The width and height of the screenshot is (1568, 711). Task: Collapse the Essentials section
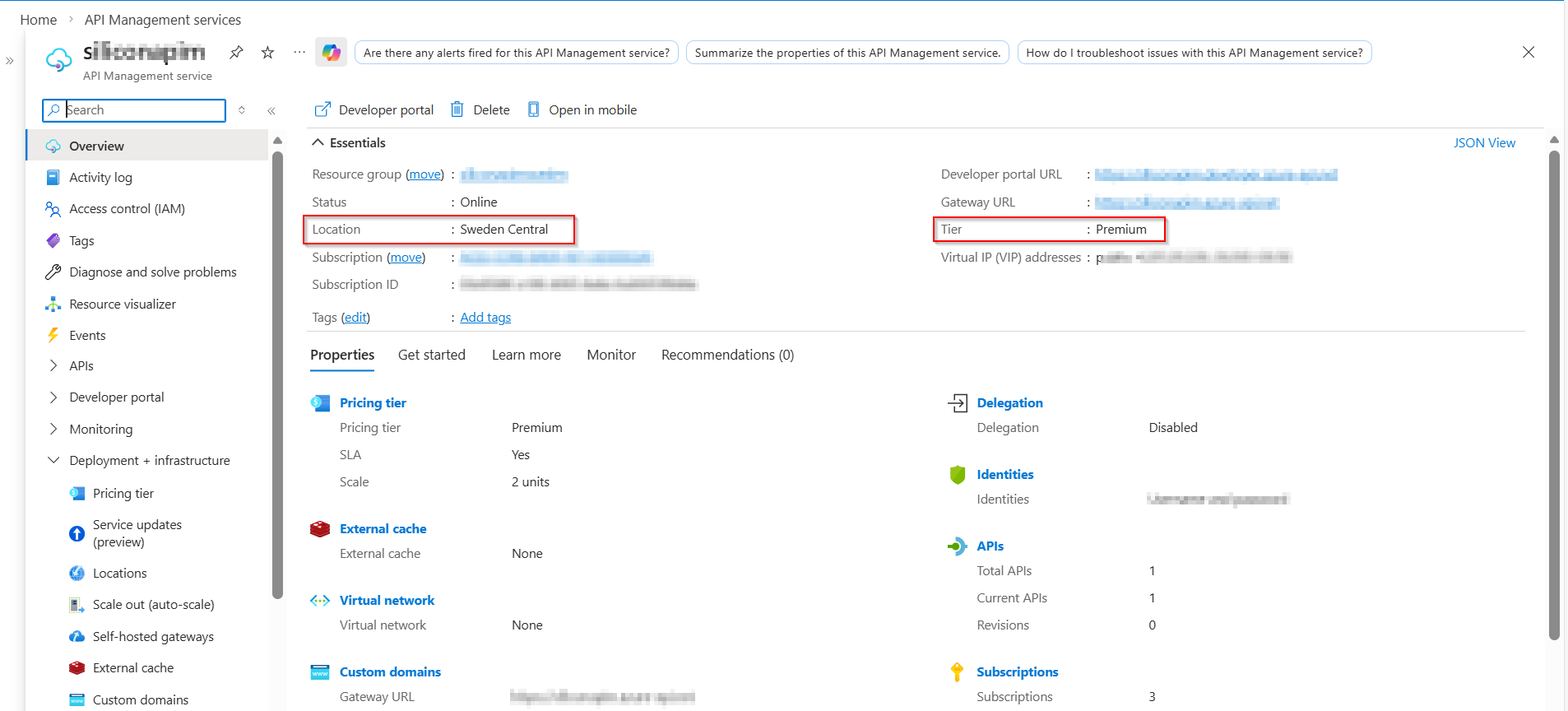coord(318,142)
